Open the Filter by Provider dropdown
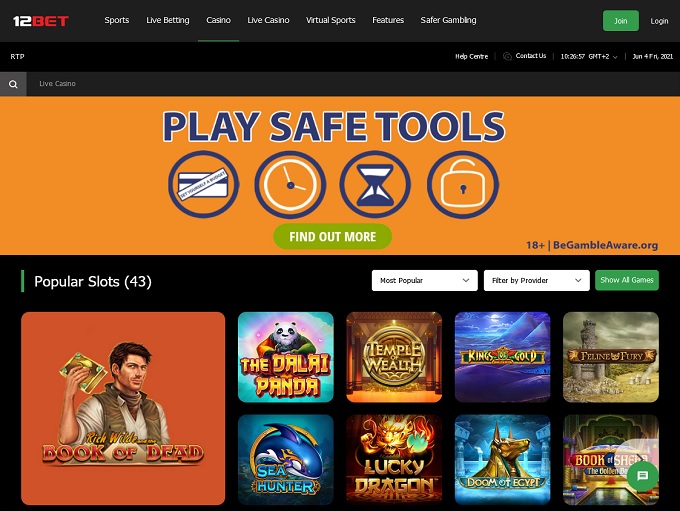680x511 pixels. [x=536, y=280]
